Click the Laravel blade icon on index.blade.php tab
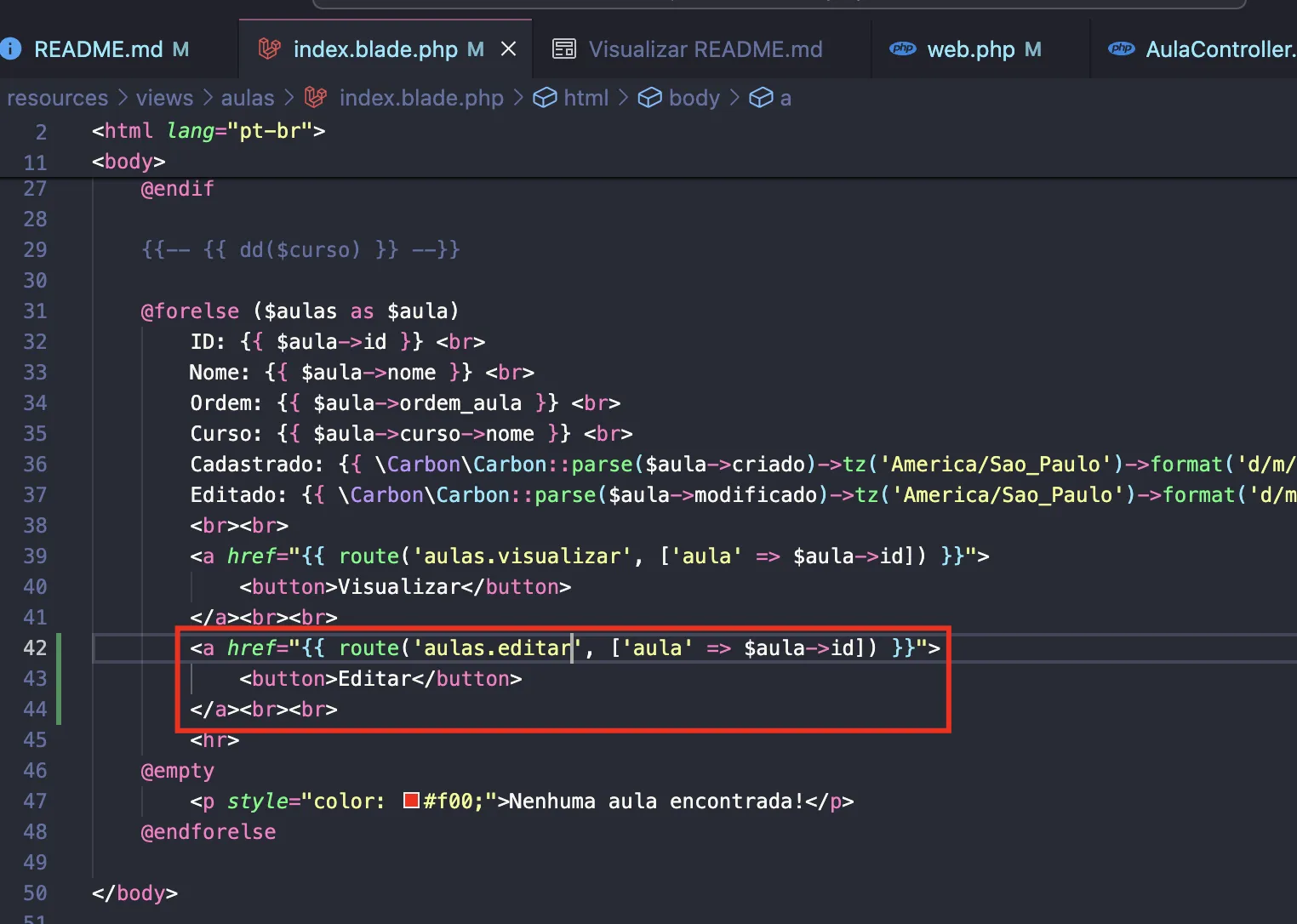 pyautogui.click(x=269, y=49)
